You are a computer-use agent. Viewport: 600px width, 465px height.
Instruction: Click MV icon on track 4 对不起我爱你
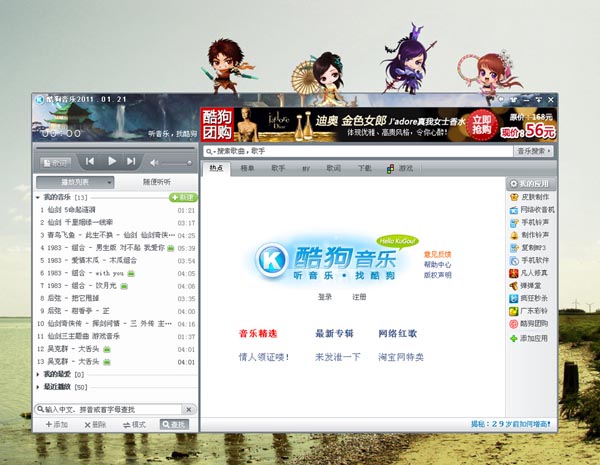tap(171, 248)
